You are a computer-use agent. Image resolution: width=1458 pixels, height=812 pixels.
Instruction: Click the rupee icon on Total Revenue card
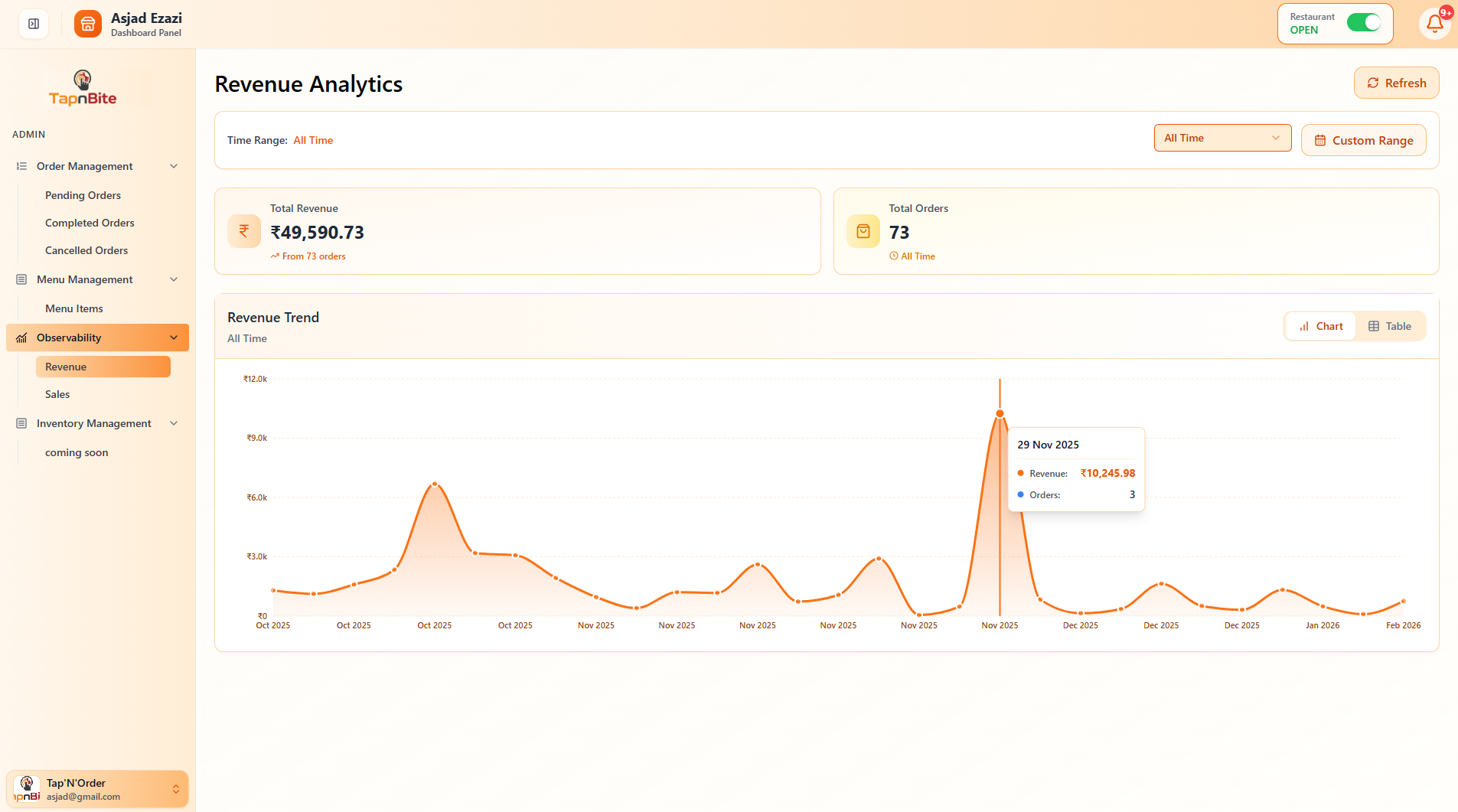[244, 230]
